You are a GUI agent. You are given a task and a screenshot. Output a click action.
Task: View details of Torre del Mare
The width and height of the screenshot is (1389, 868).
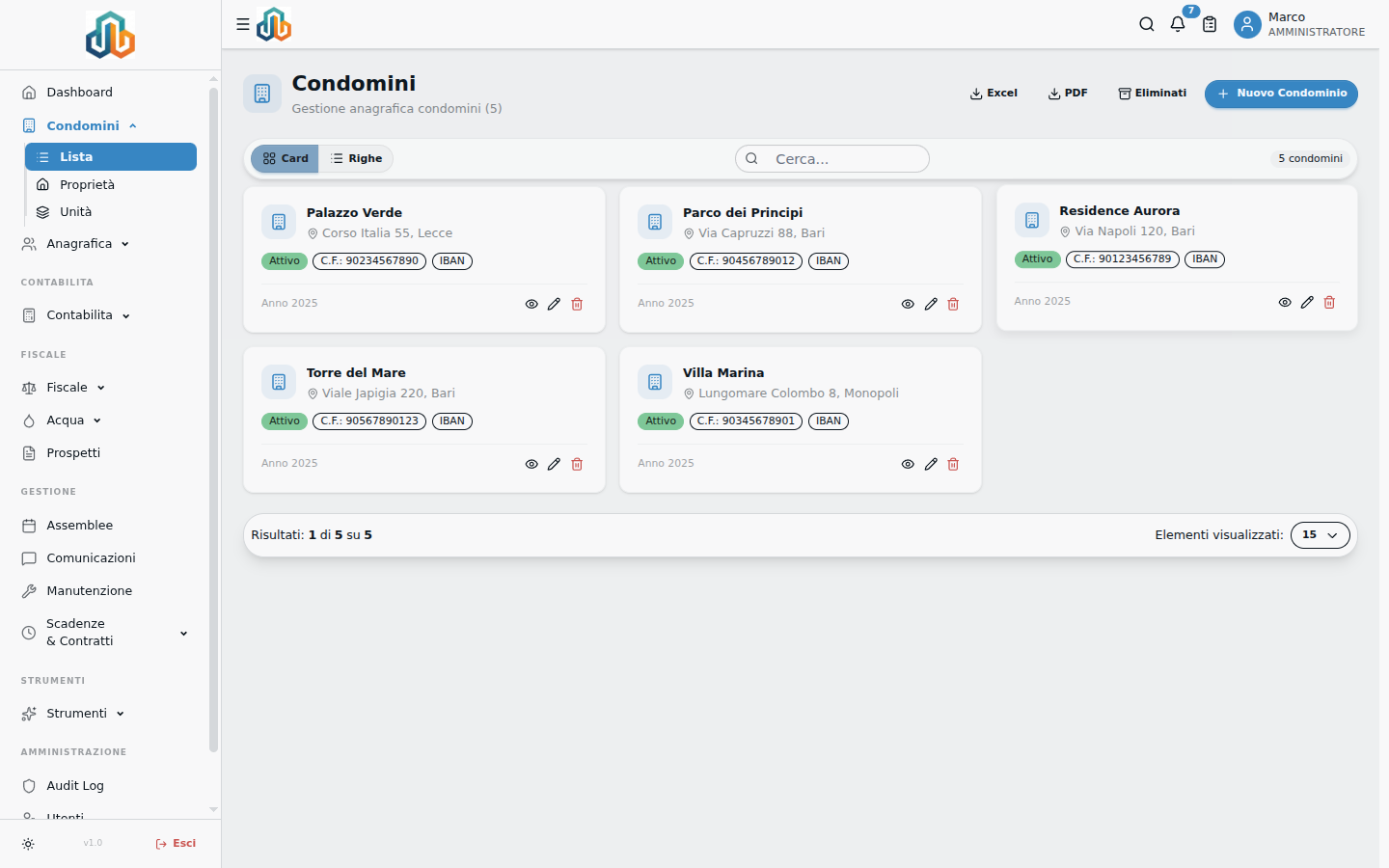tap(531, 464)
